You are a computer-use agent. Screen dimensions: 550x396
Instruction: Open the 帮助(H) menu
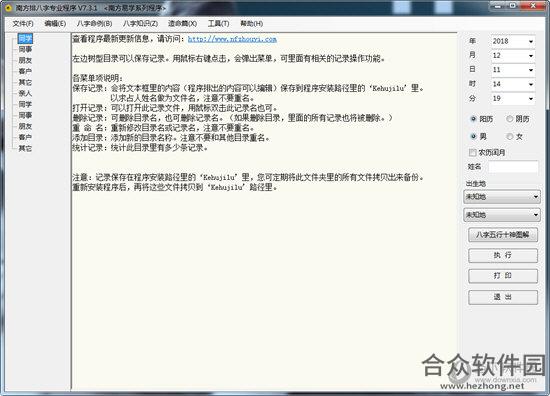[x=251, y=24]
